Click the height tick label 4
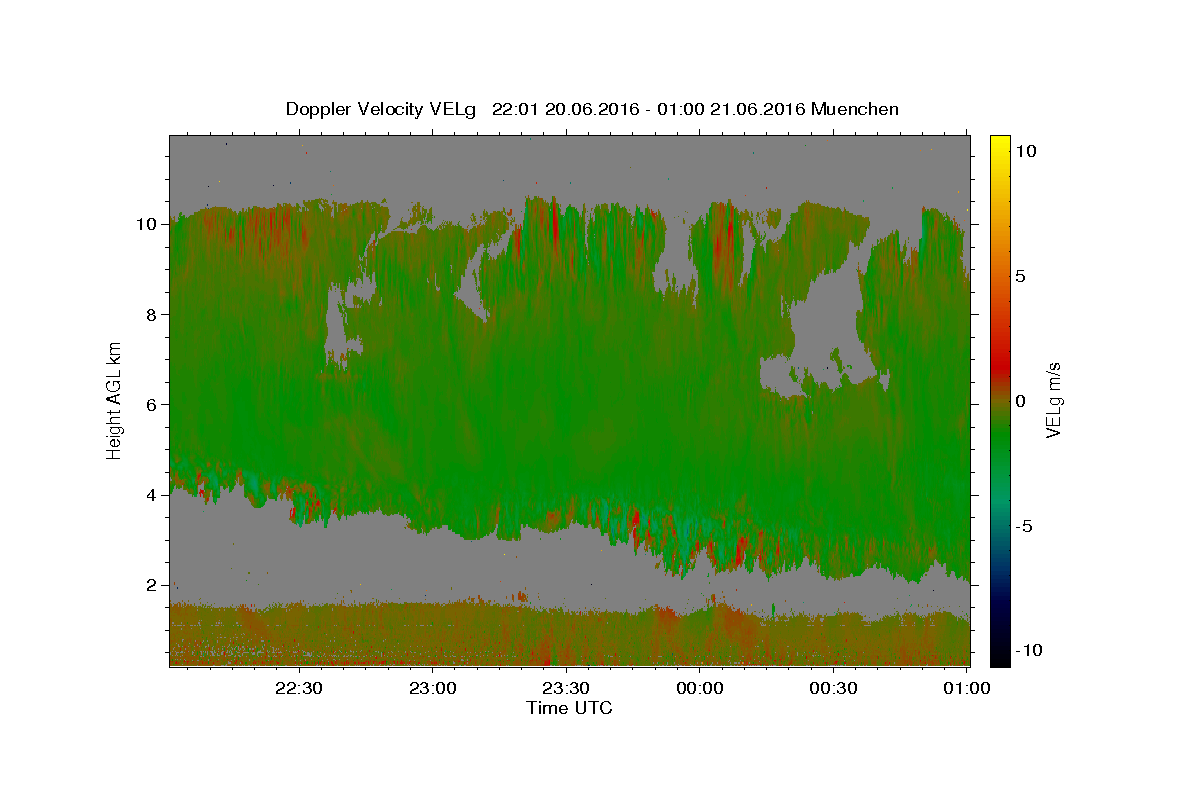 152,494
